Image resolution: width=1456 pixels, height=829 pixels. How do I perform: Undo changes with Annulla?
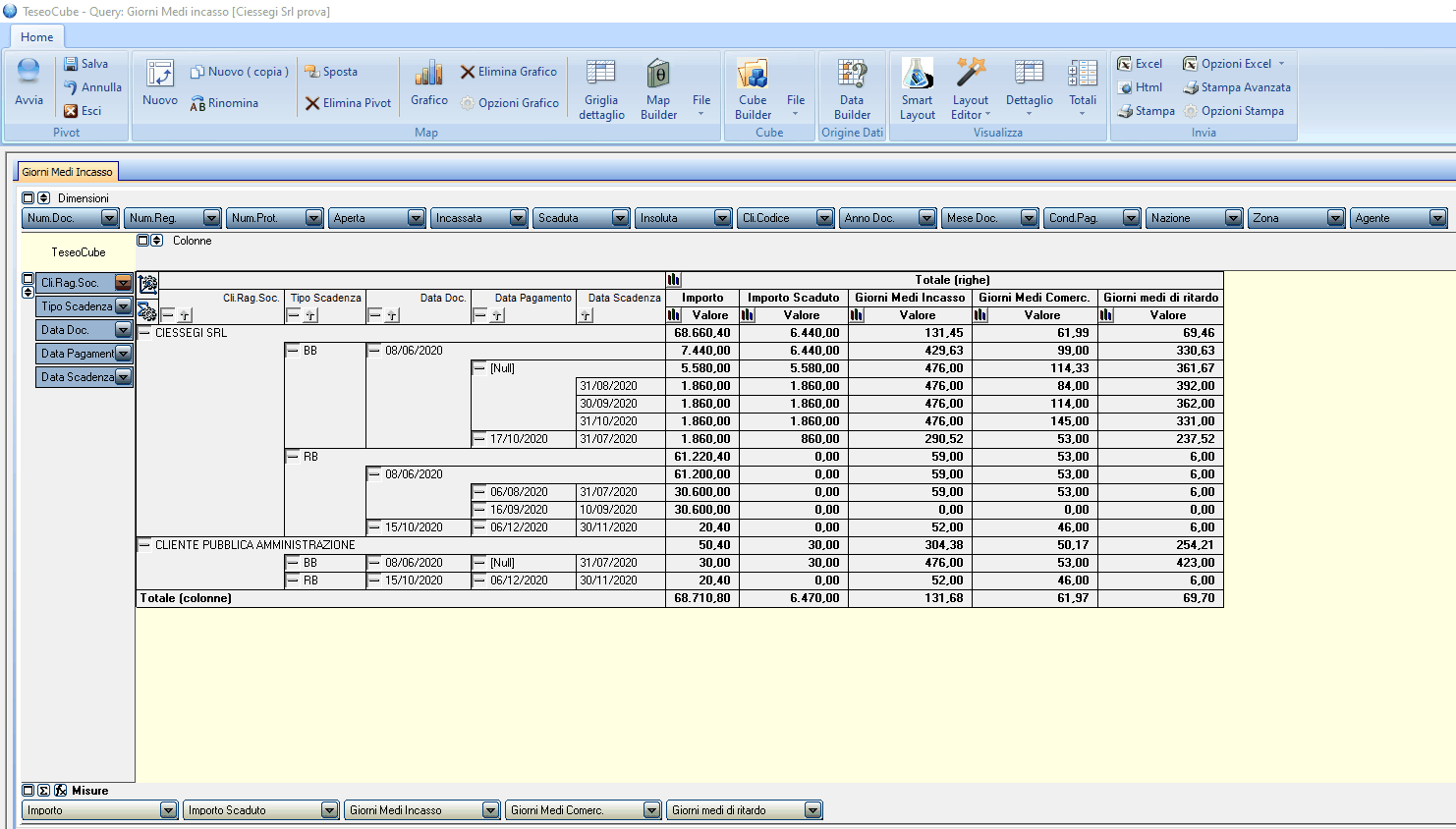pyautogui.click(x=92, y=87)
